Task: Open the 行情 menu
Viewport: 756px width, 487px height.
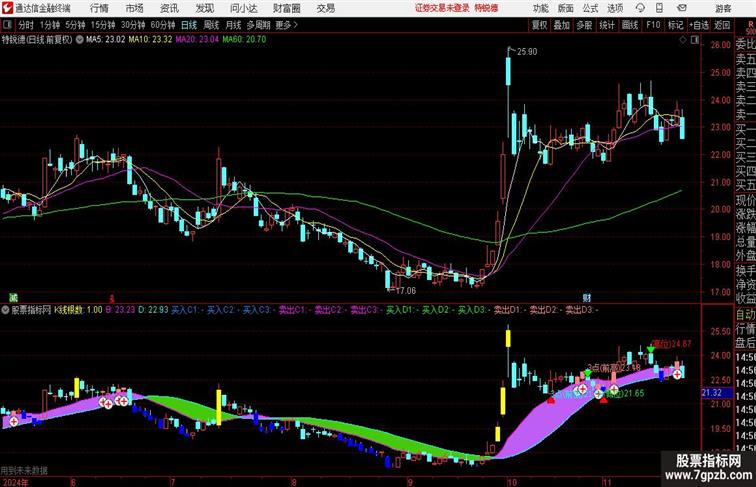Action: click(x=99, y=8)
